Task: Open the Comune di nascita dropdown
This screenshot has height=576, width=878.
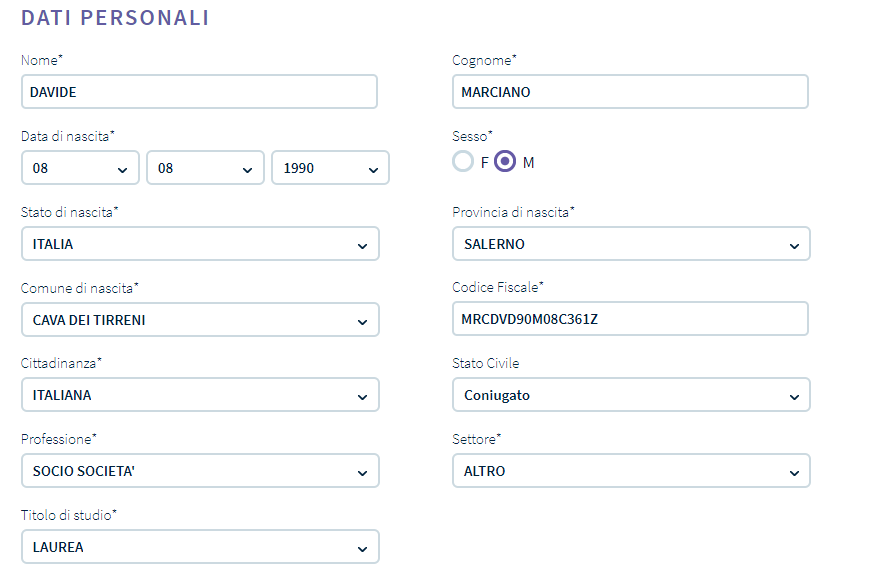Action: coord(200,320)
